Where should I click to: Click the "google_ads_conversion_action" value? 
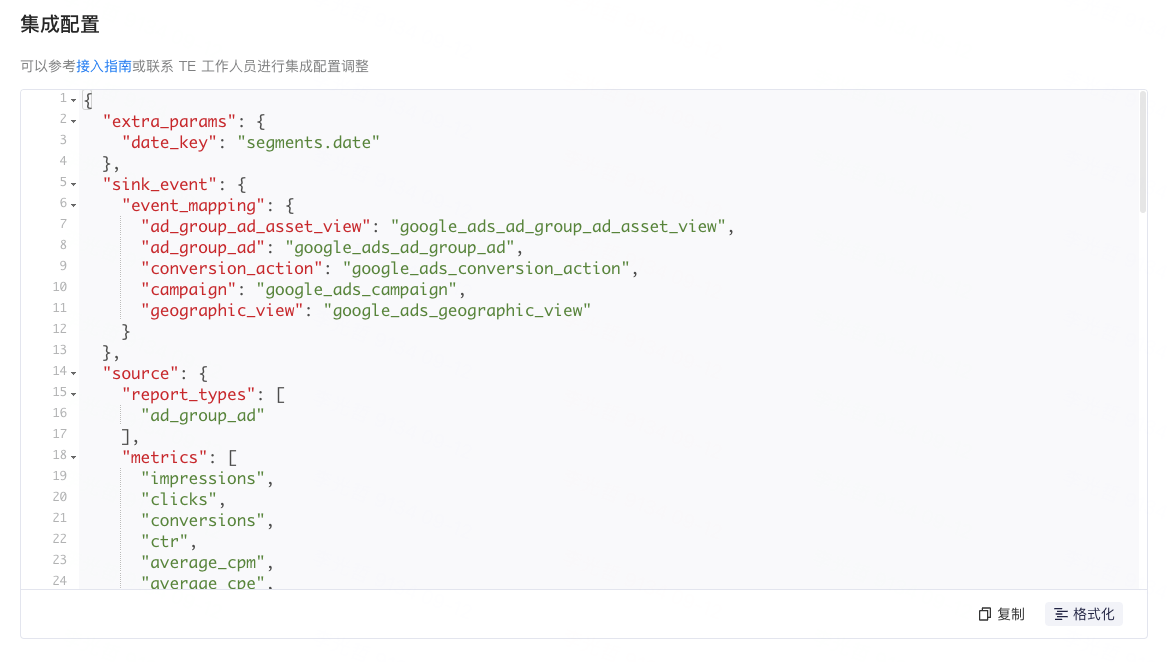pos(486,268)
